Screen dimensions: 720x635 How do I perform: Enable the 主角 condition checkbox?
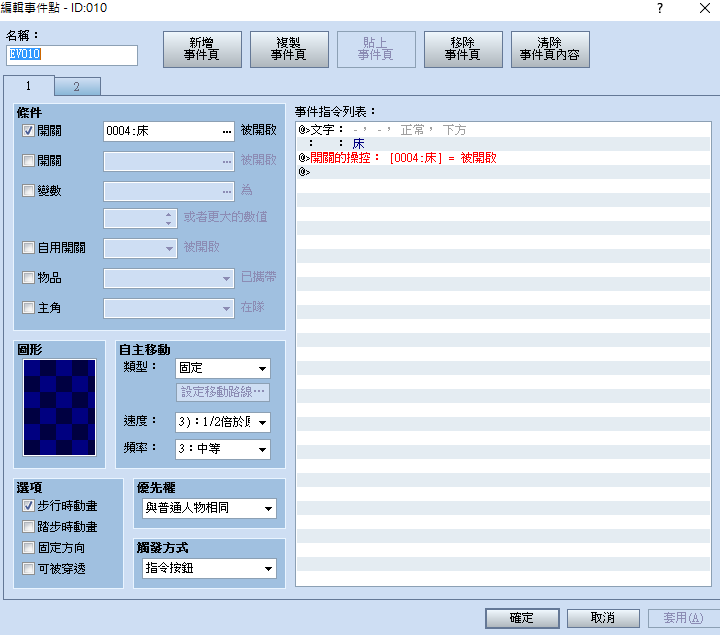click(x=28, y=308)
